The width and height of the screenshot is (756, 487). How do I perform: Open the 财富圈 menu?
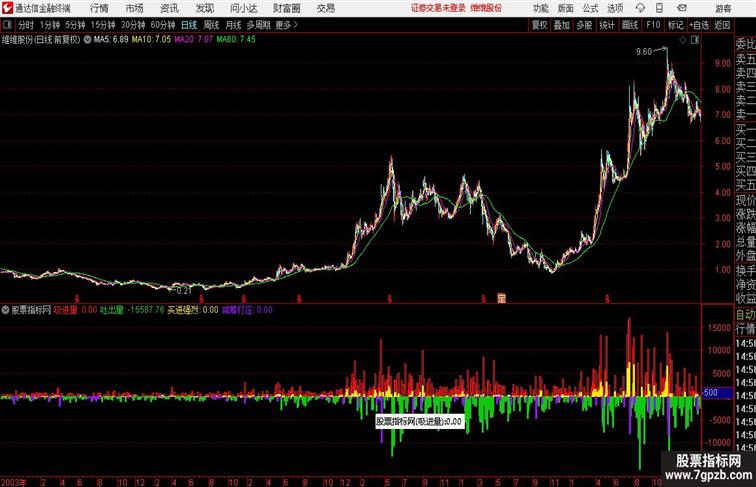click(x=286, y=8)
